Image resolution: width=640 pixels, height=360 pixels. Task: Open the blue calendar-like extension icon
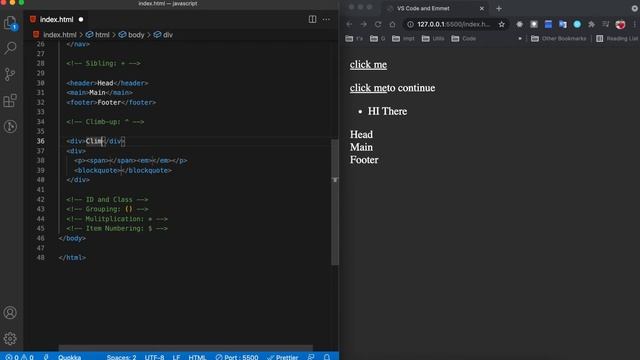pos(548,24)
